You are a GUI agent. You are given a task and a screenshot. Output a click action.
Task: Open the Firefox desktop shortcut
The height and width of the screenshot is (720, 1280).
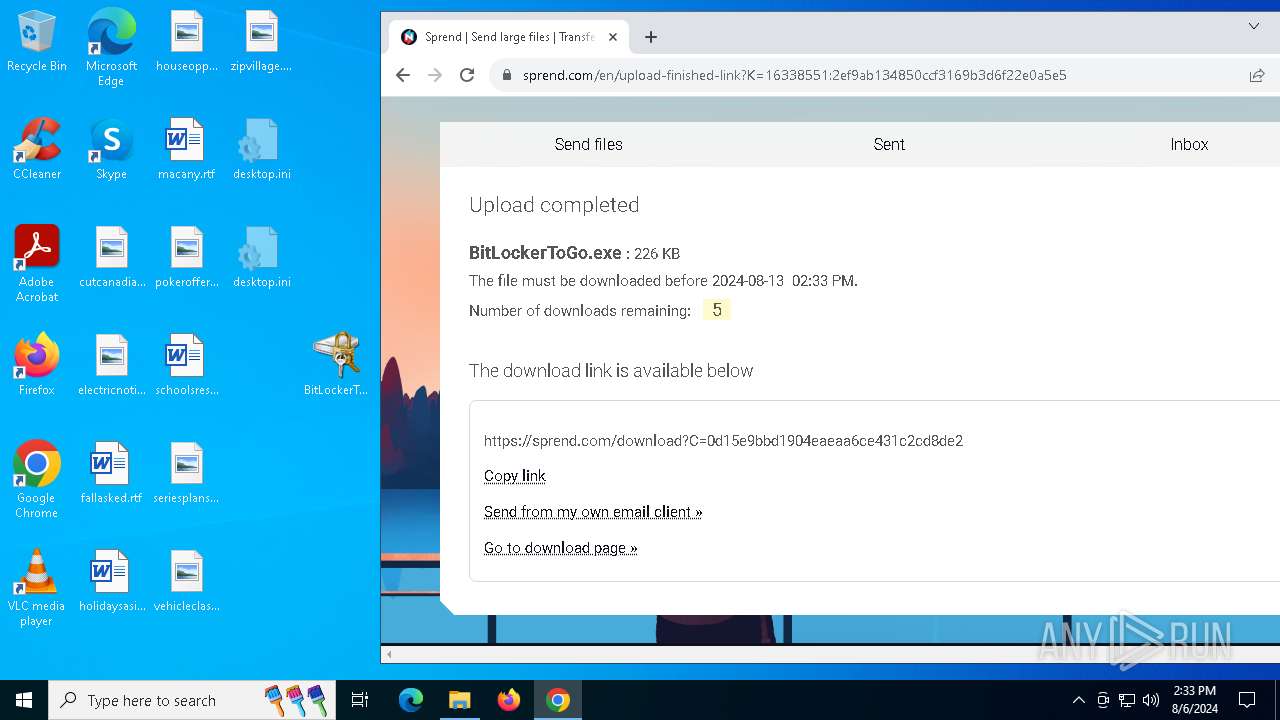37,366
